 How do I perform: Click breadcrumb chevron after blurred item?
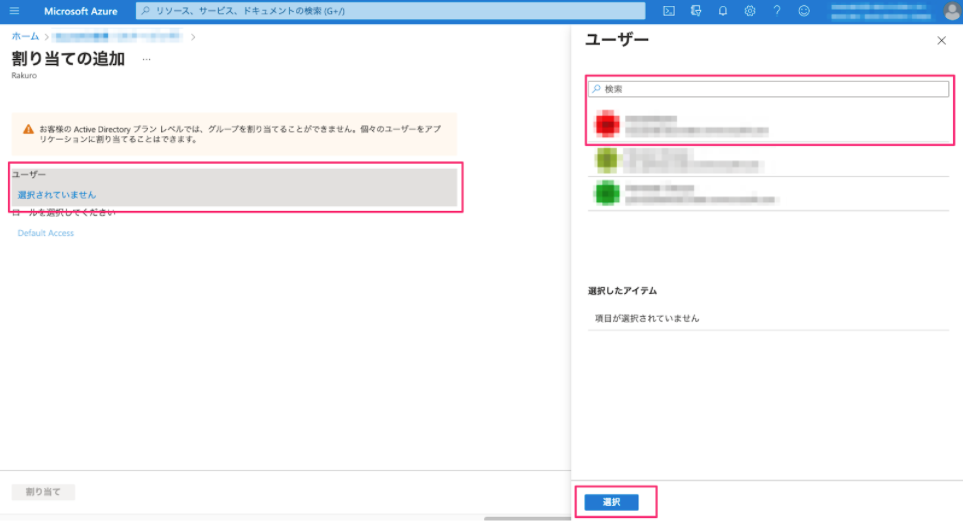click(193, 37)
